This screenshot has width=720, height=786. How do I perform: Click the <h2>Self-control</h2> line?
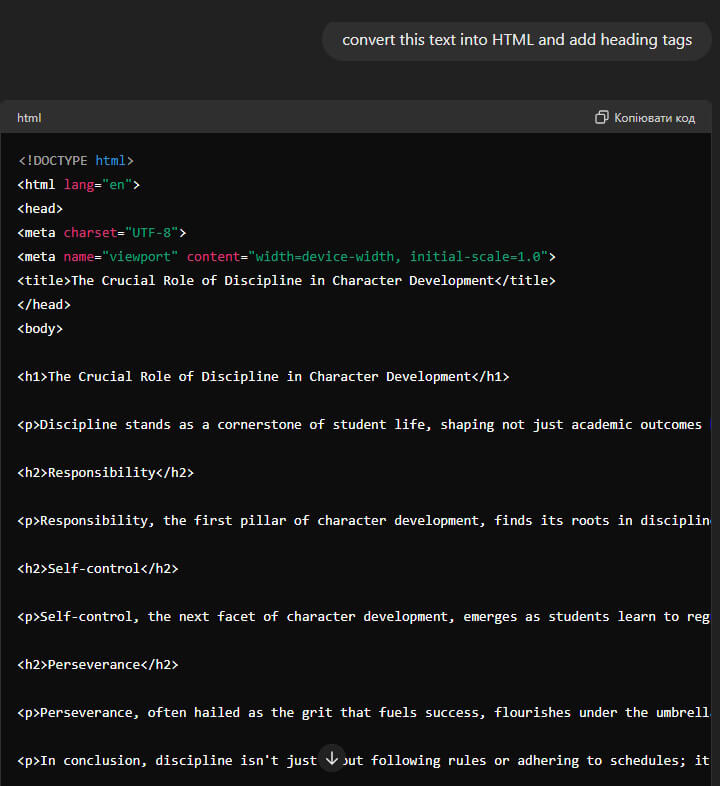98,568
